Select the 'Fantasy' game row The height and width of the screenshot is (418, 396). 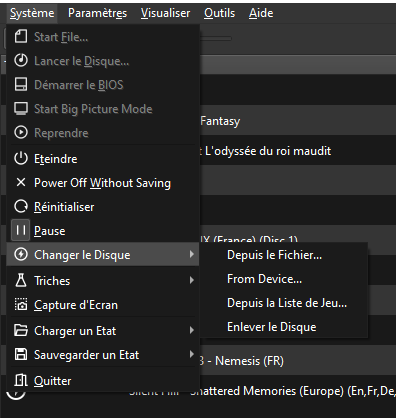pyautogui.click(x=298, y=121)
